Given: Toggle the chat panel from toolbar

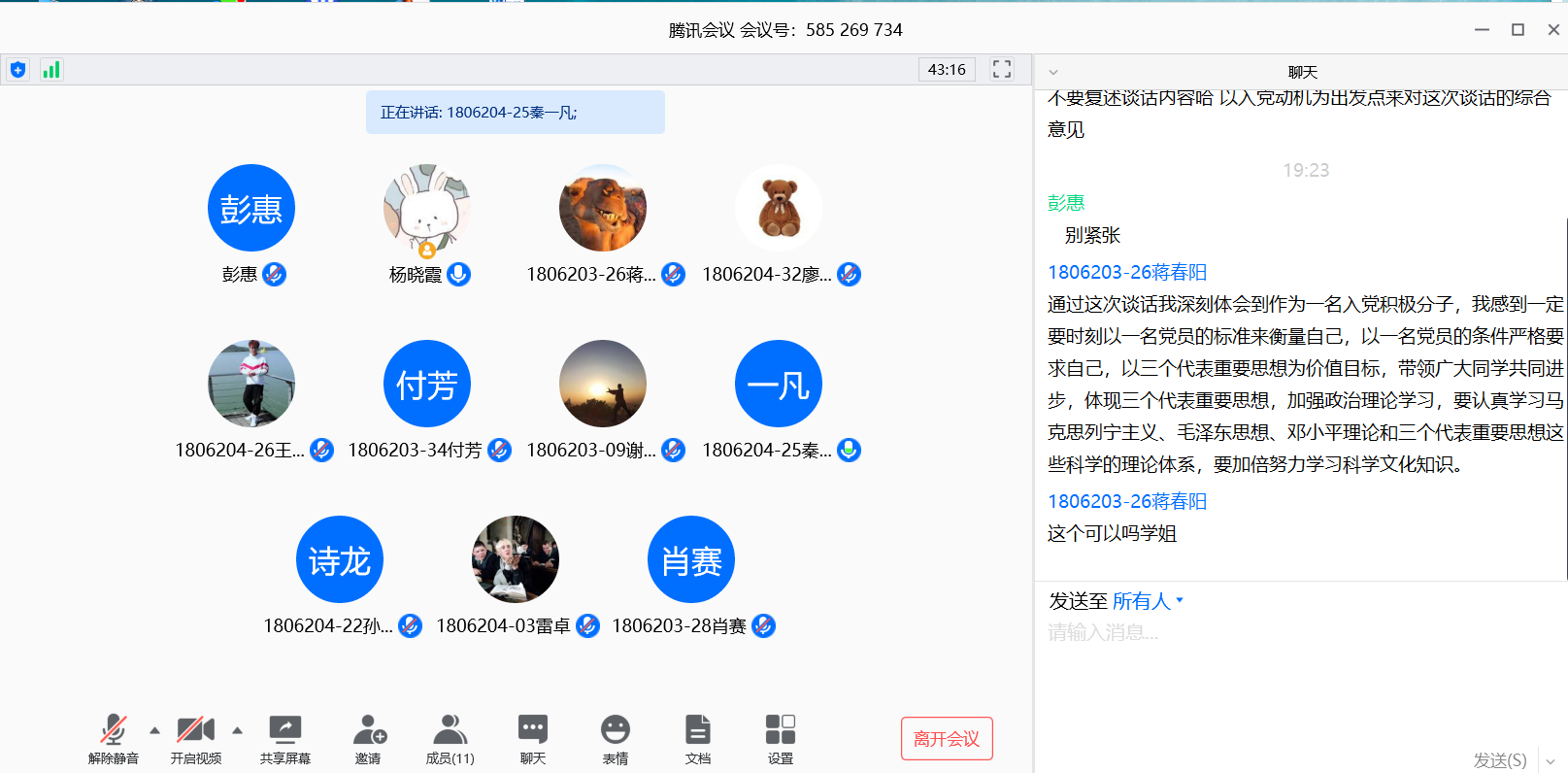Looking at the screenshot, I should (532, 730).
